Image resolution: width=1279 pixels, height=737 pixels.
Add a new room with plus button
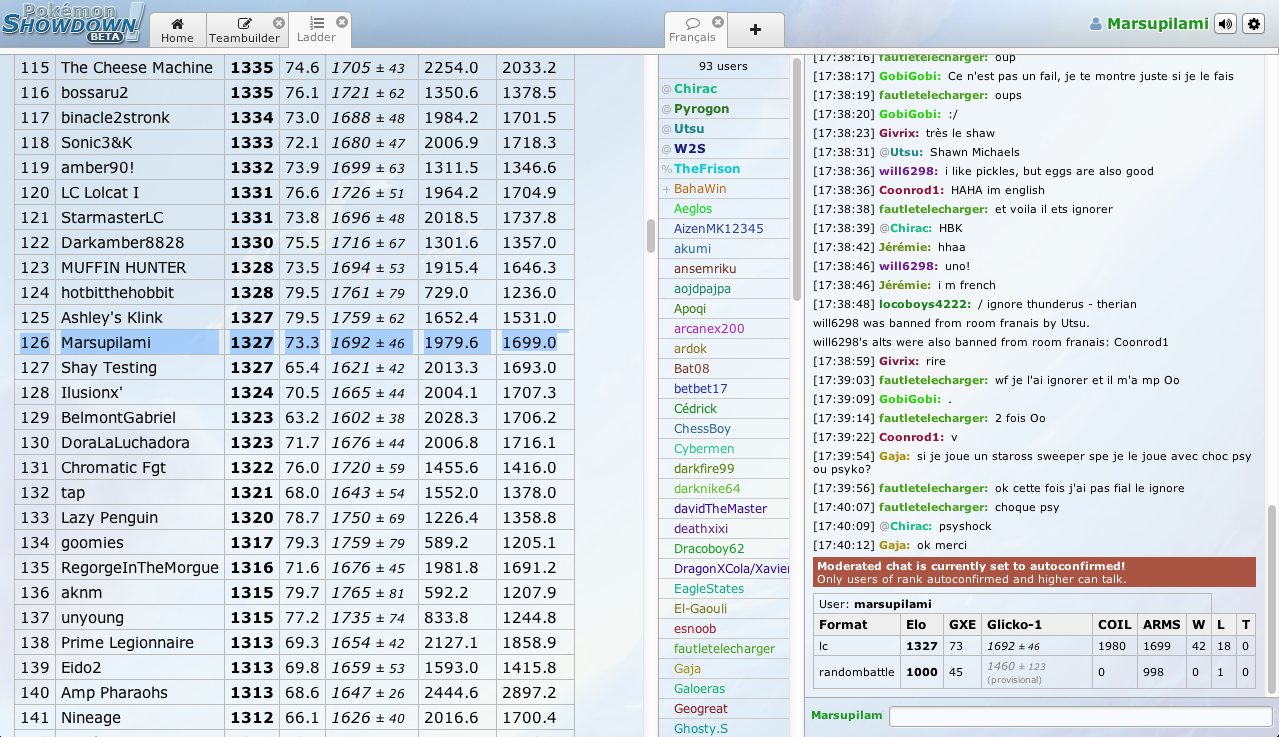click(x=755, y=30)
